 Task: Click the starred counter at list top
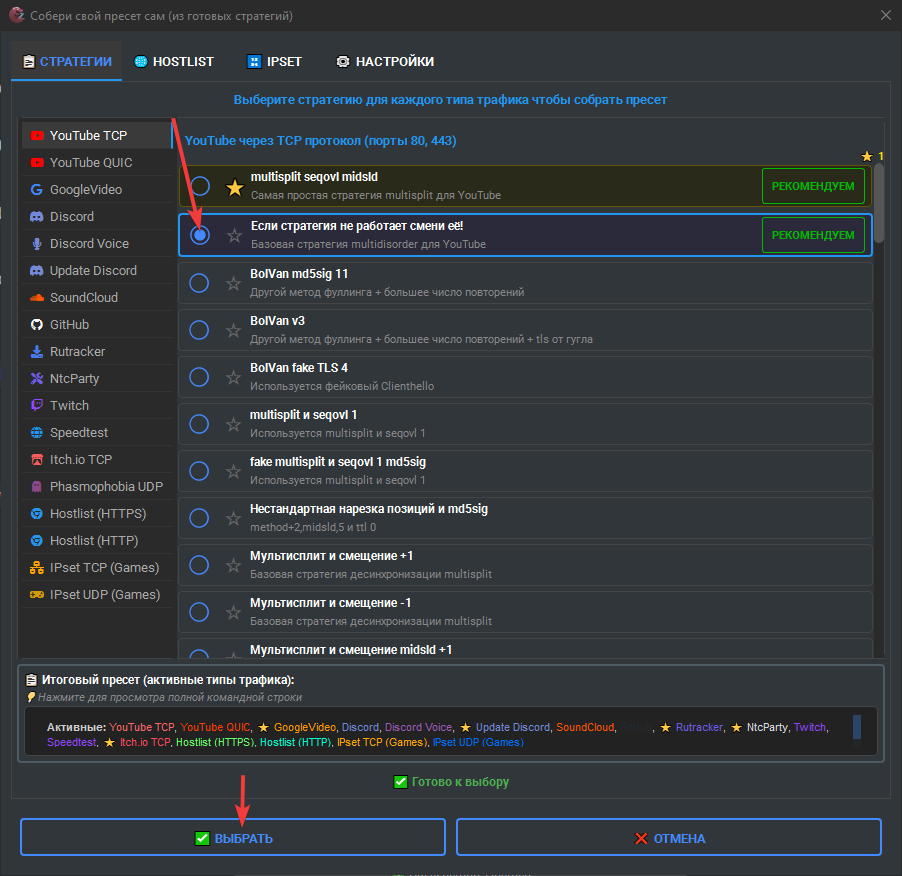(872, 156)
